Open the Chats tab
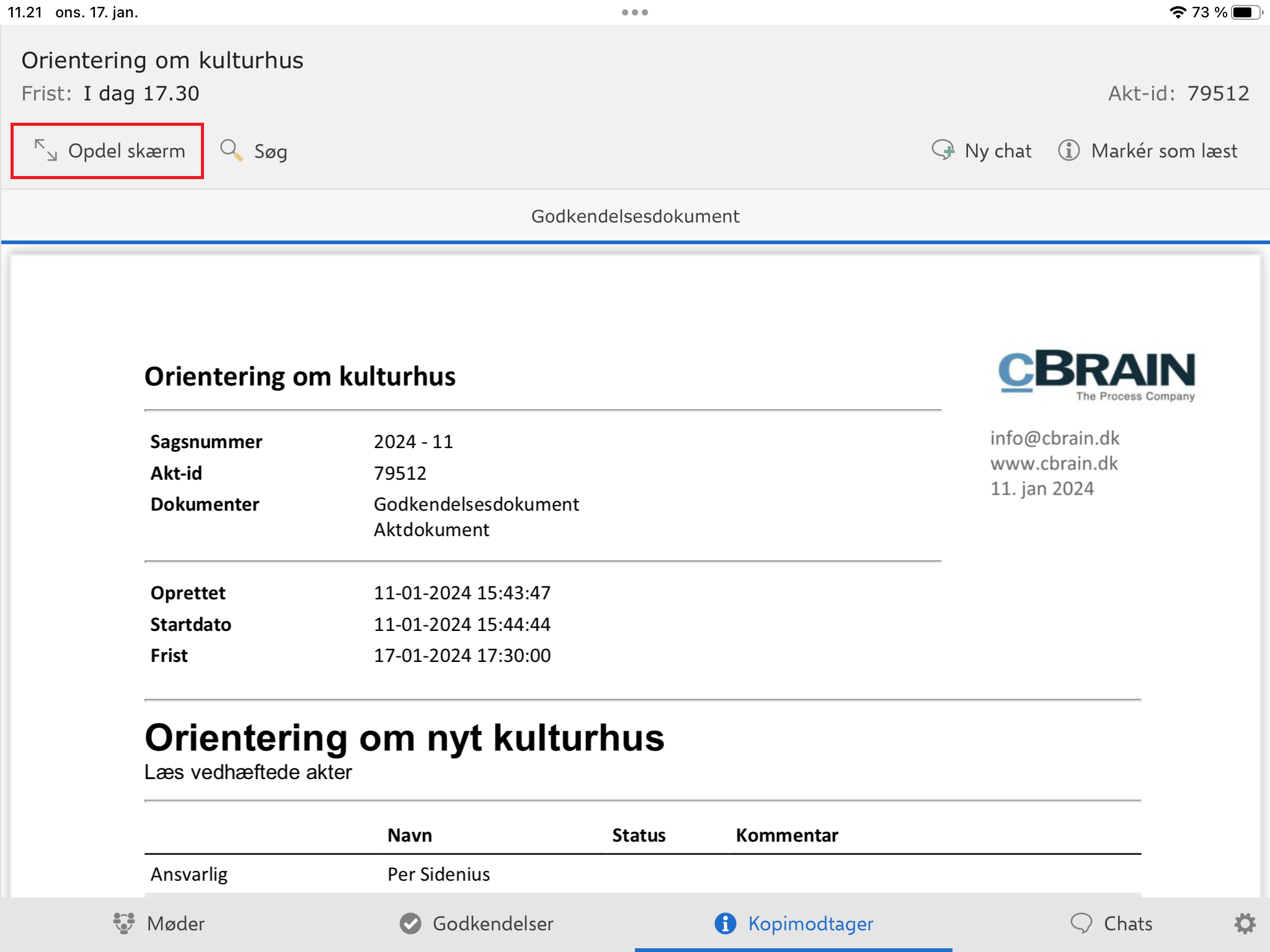This screenshot has height=952, width=1270. pos(1127,923)
